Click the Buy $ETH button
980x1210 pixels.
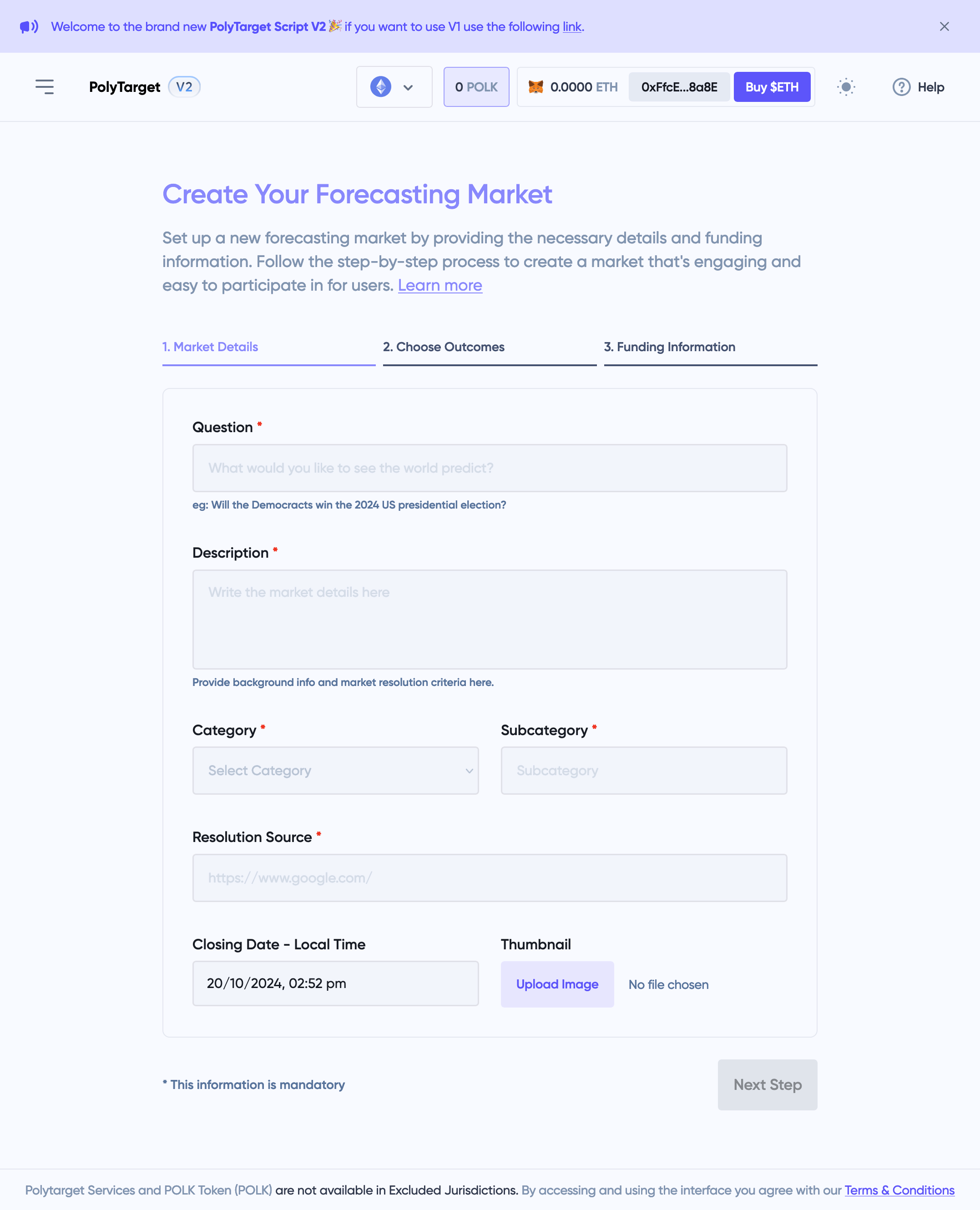pos(772,87)
